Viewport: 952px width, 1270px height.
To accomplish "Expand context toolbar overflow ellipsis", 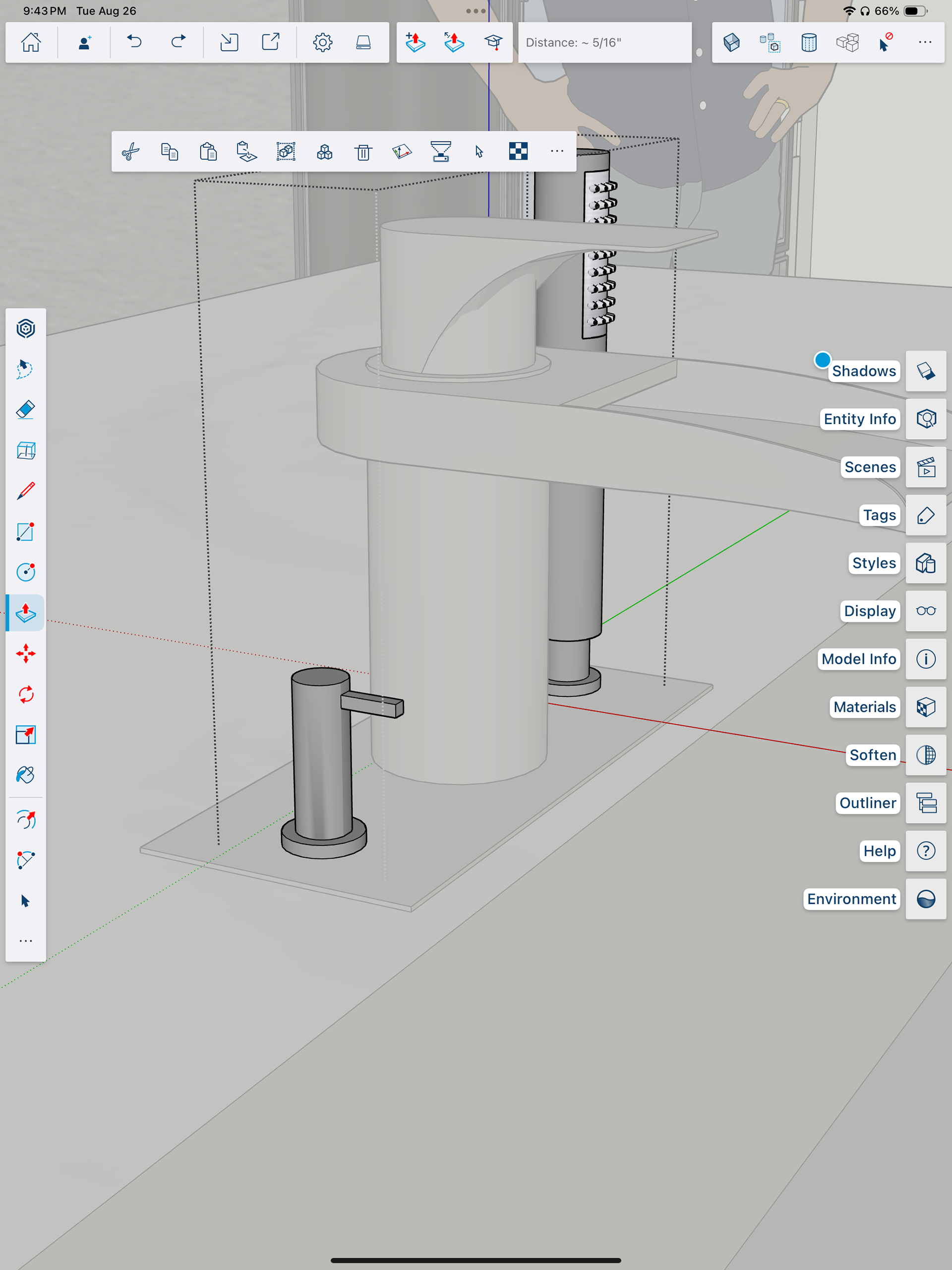I will pos(557,152).
